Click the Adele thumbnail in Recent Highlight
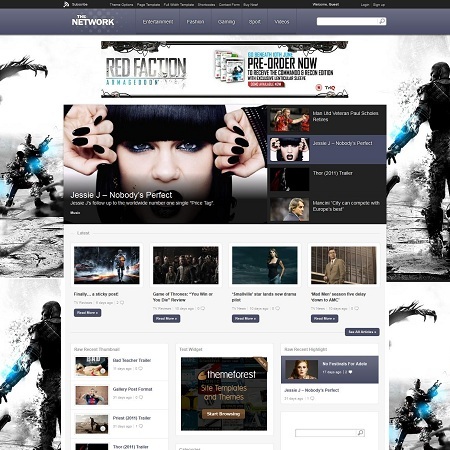450x450 pixels. (x=301, y=370)
